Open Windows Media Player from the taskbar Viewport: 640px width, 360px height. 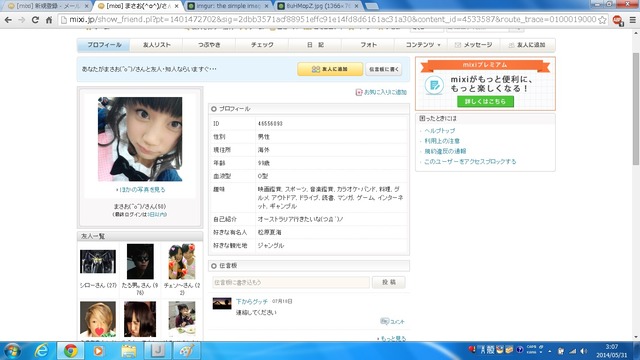pos(98,351)
